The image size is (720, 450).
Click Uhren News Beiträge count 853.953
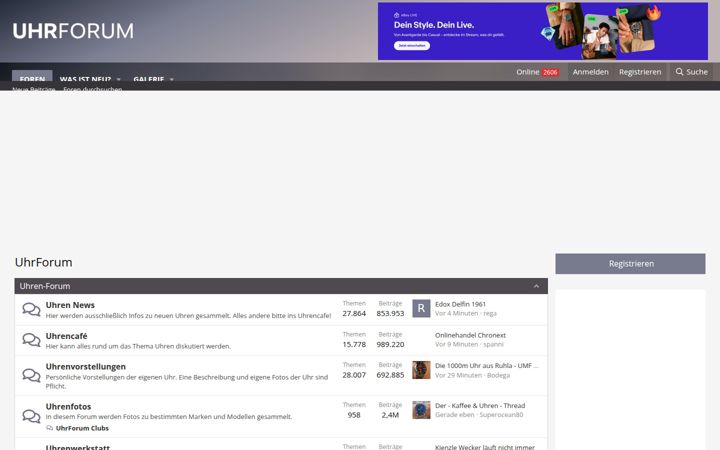tap(390, 313)
